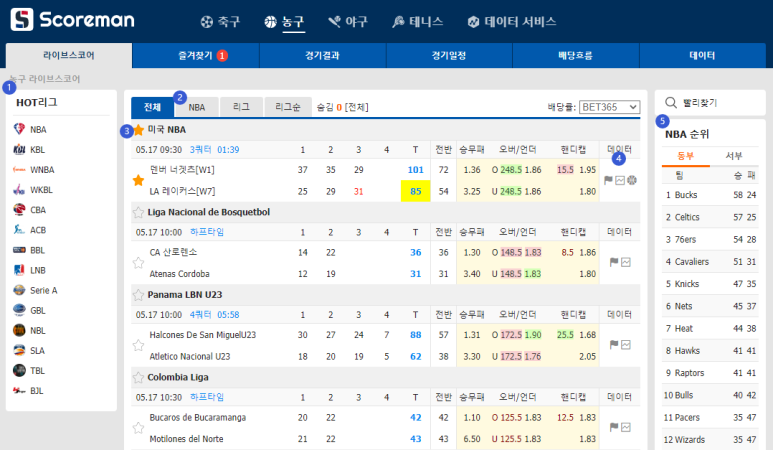Click 숨김 0 [전체] link
Screen dimensions: 773x450
point(342,107)
